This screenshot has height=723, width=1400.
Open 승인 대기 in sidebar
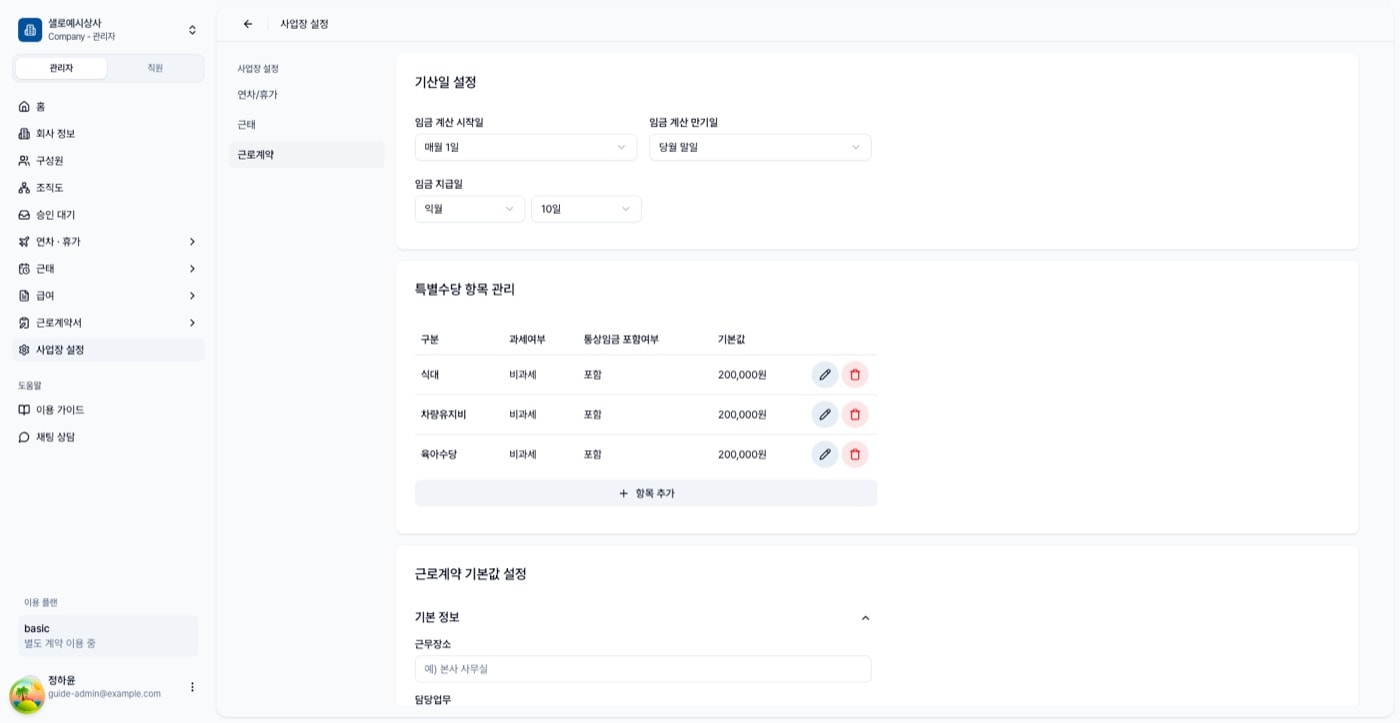tap(108, 214)
